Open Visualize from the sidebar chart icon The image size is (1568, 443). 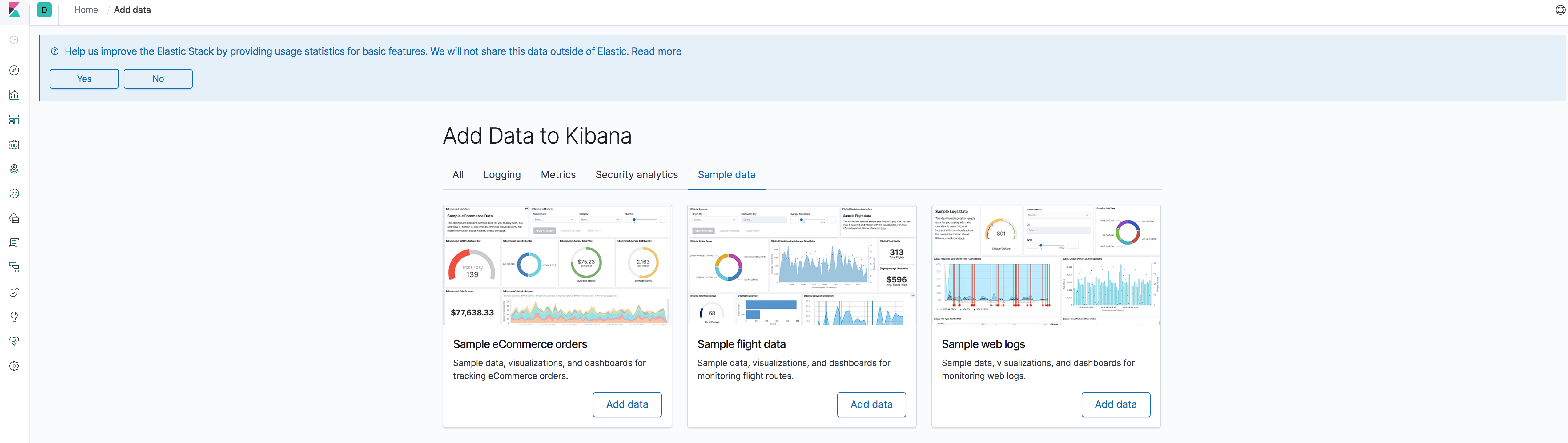pyautogui.click(x=14, y=95)
